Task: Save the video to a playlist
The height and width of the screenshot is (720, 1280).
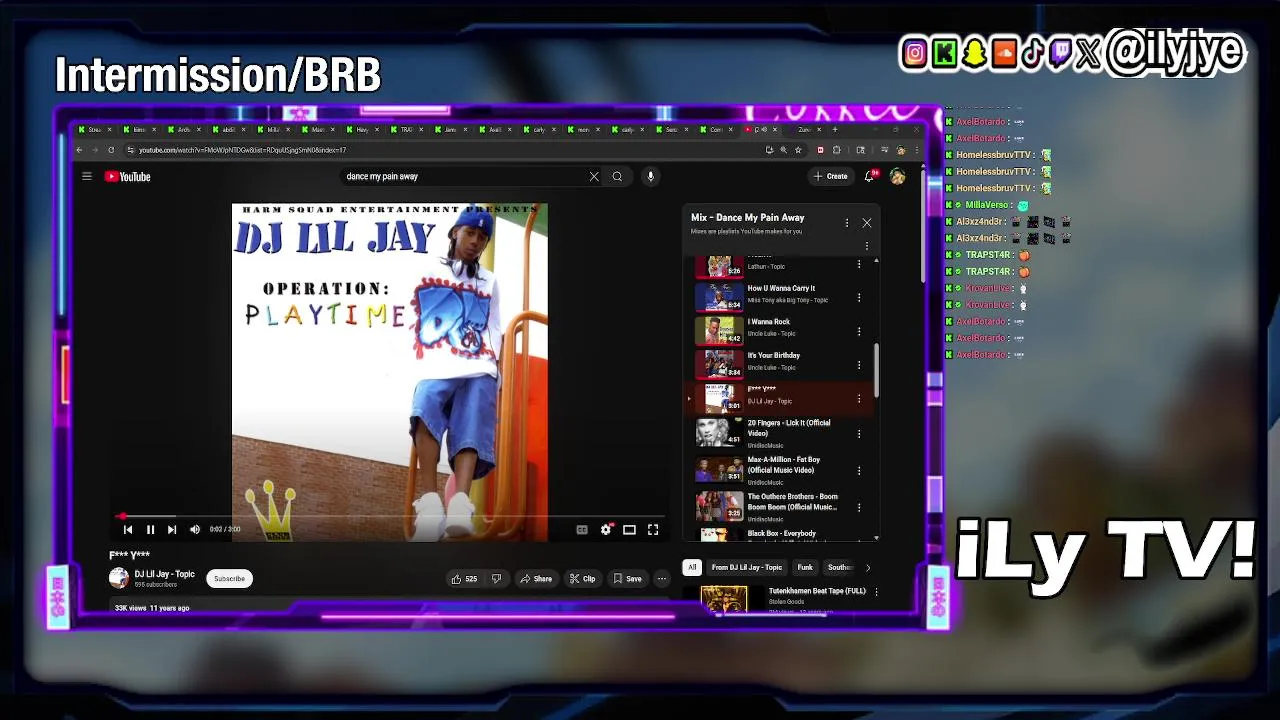Action: [627, 578]
